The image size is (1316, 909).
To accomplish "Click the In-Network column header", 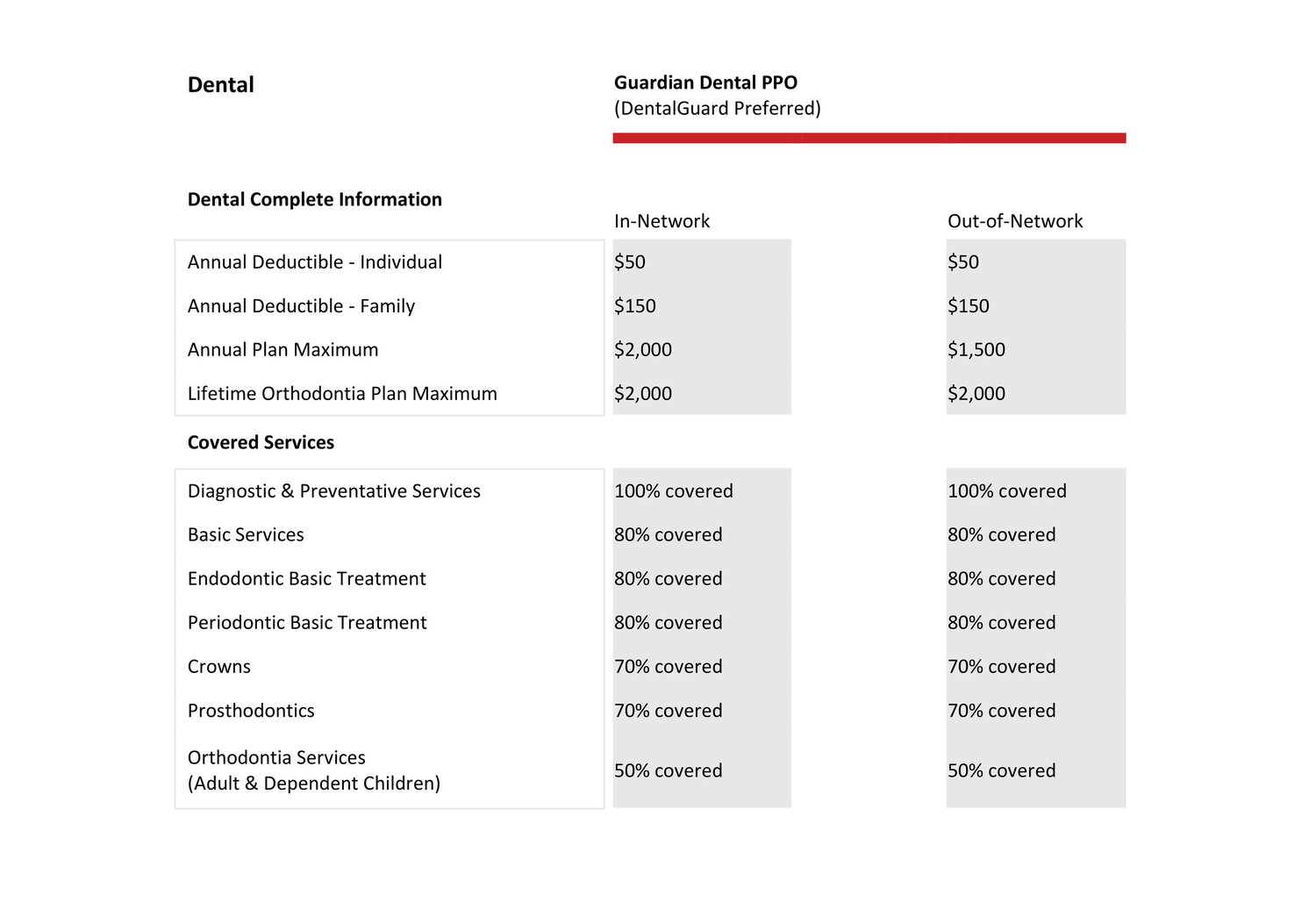I will pos(662,221).
